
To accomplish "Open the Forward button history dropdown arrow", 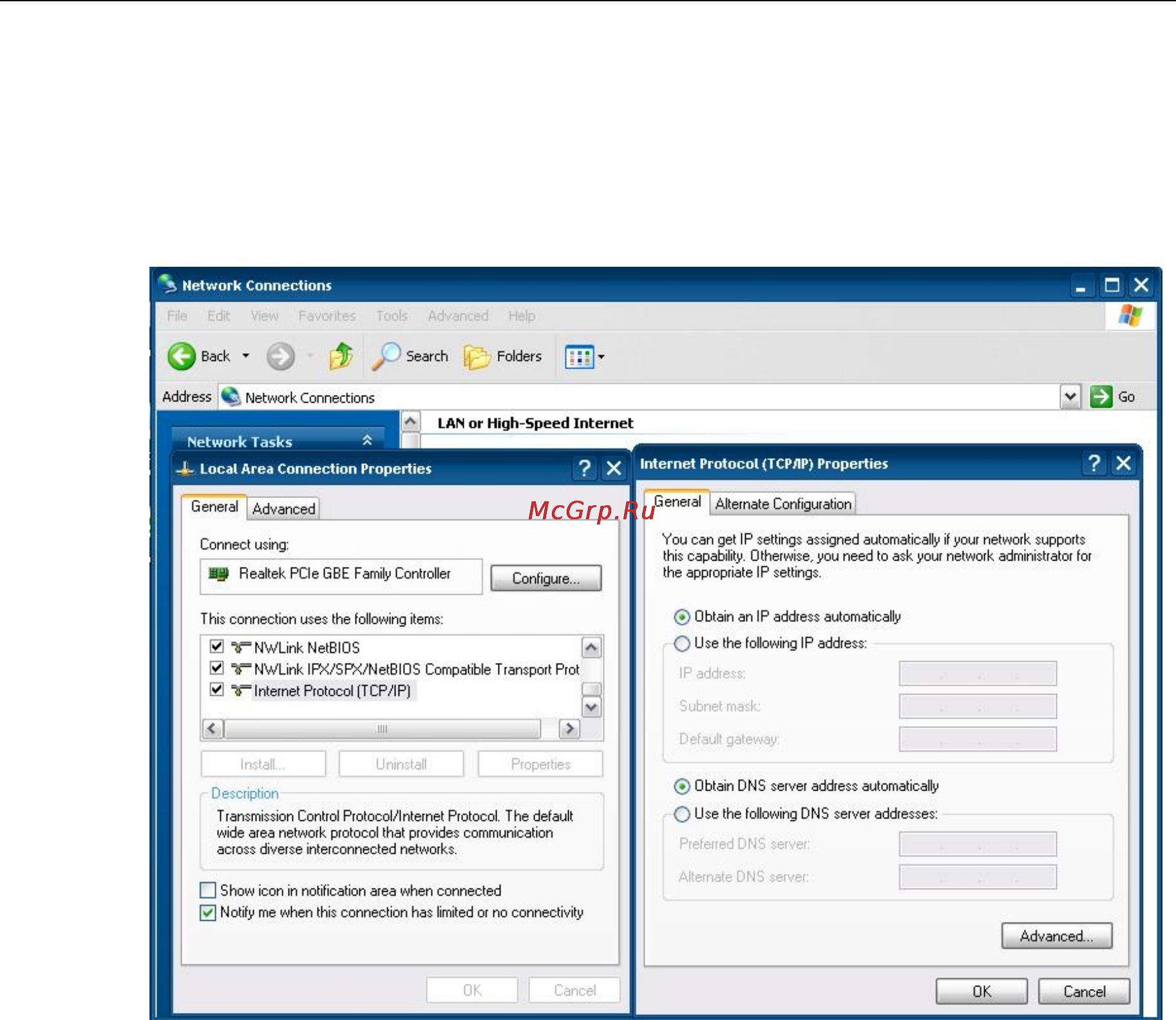I will pyautogui.click(x=310, y=356).
